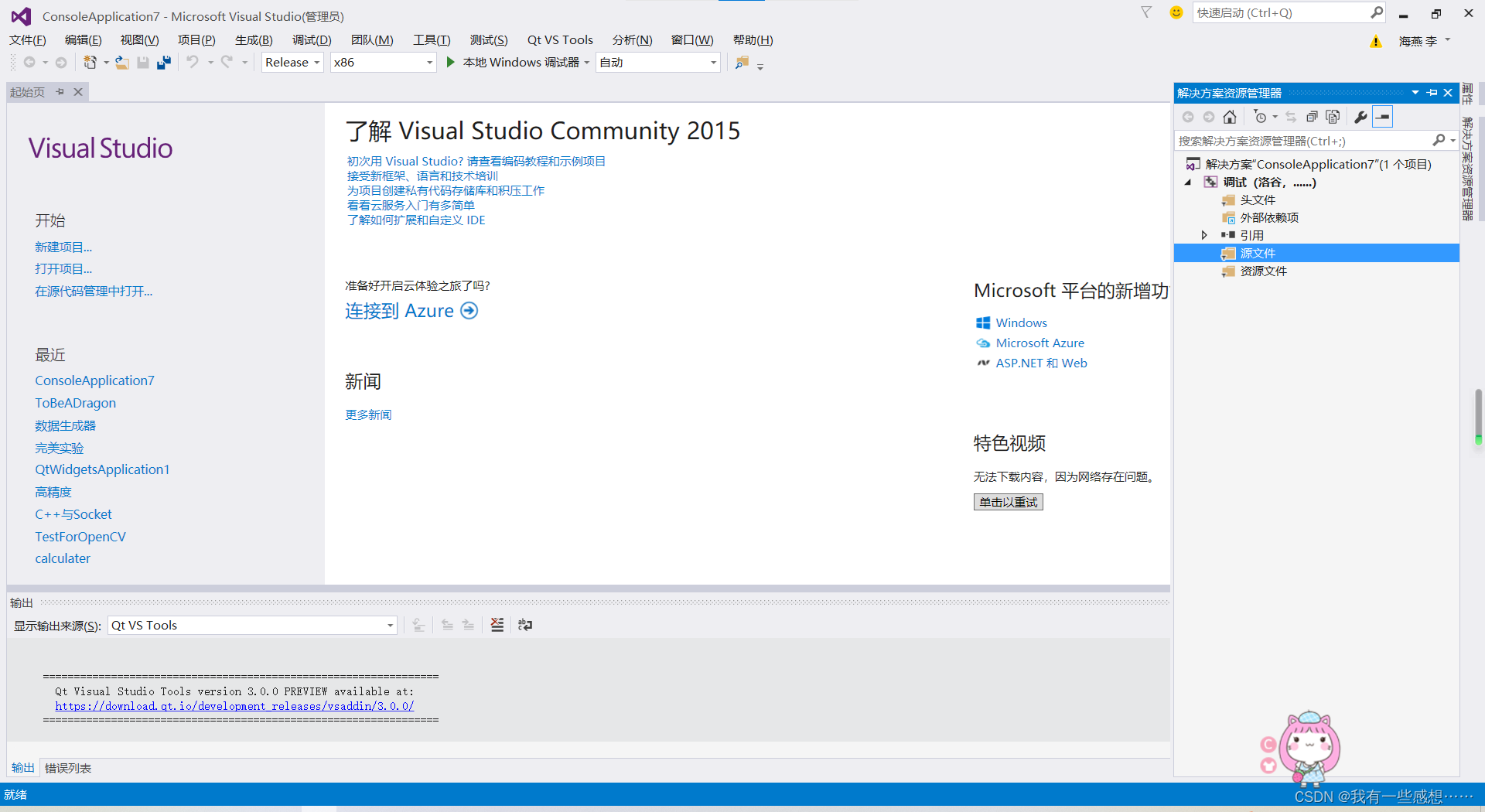Click the 打开项目... link
Screen dimensions: 1485x812
63,269
